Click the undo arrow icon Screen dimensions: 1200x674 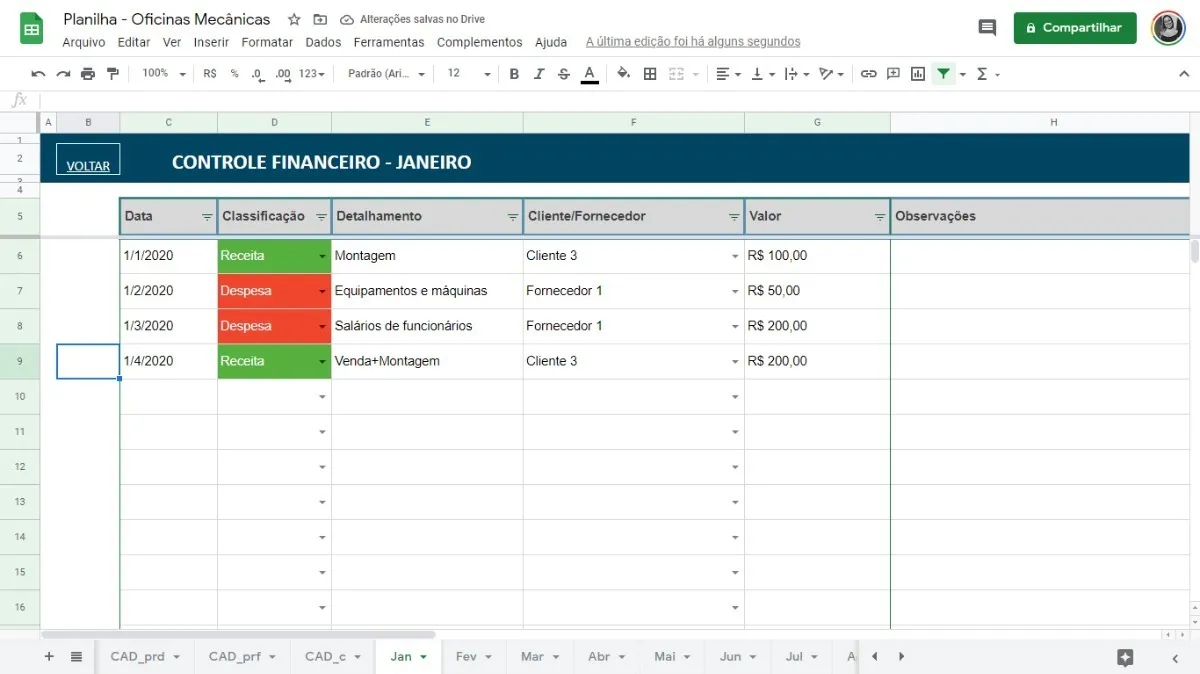pos(38,74)
